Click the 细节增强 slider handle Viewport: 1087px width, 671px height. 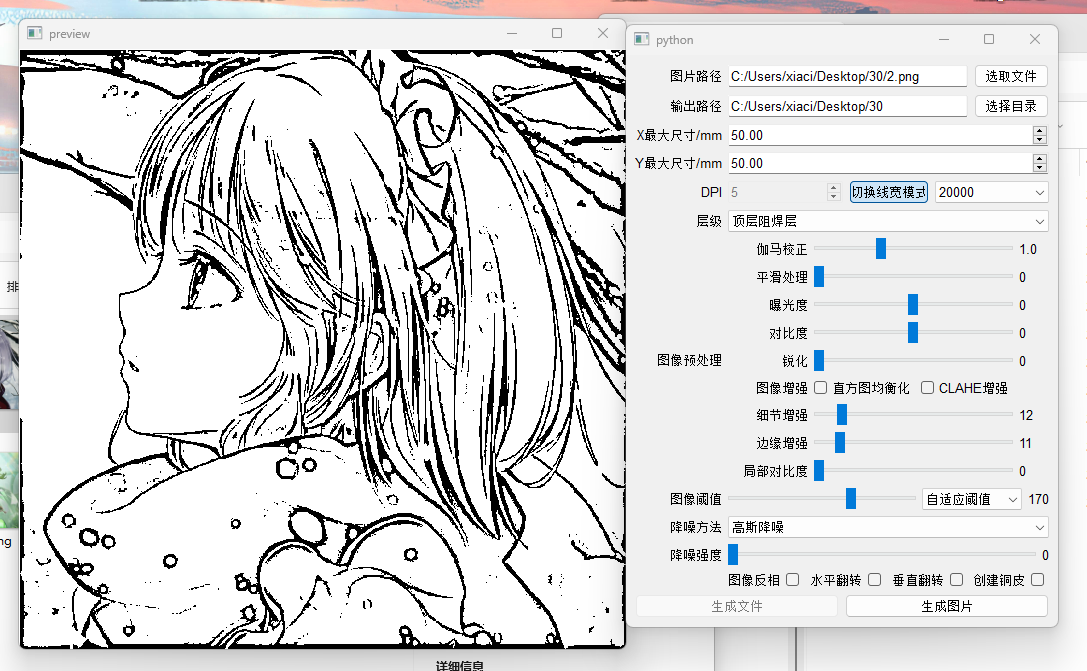point(842,415)
